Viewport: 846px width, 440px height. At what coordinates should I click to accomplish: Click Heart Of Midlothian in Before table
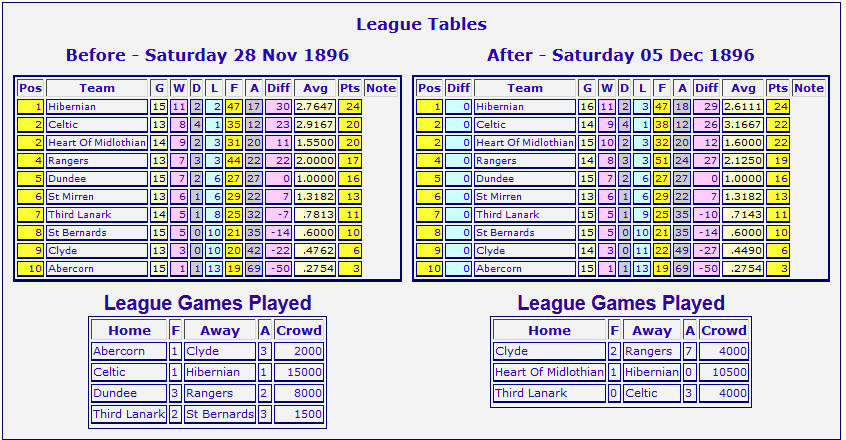97,143
